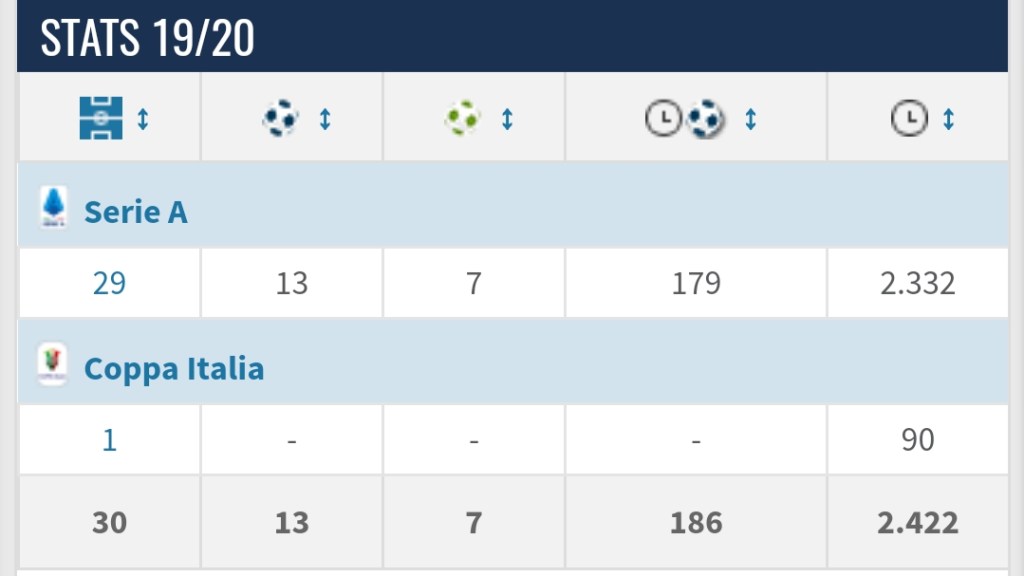Screen dimensions: 1024x576
Task: Sort table by appearances column arrows
Action: pyautogui.click(x=143, y=119)
